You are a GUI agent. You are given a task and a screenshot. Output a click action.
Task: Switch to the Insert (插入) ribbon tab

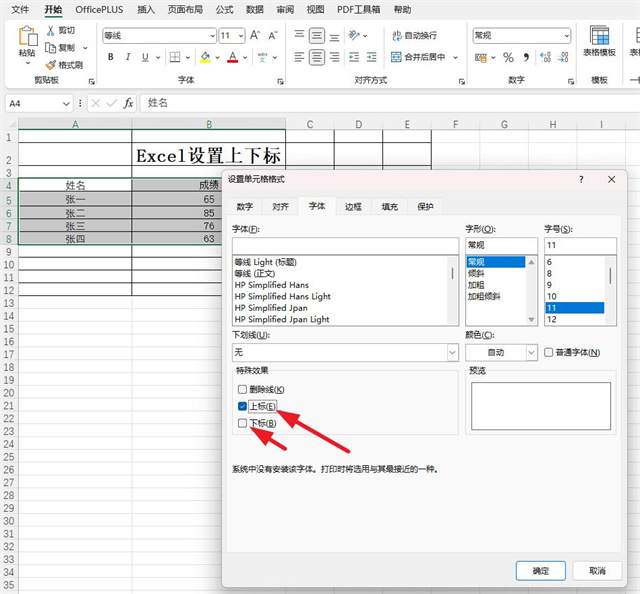146,9
